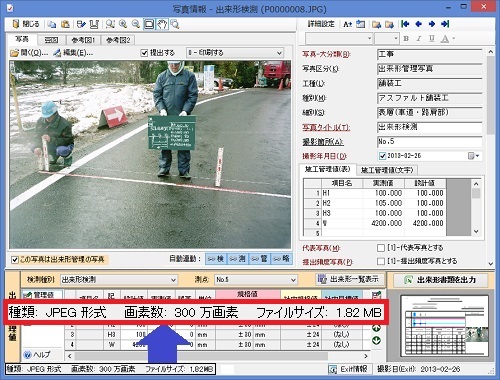Screen dimensions: 500x380
Task: Click the zoom in magnifier icon
Action: 123,24
